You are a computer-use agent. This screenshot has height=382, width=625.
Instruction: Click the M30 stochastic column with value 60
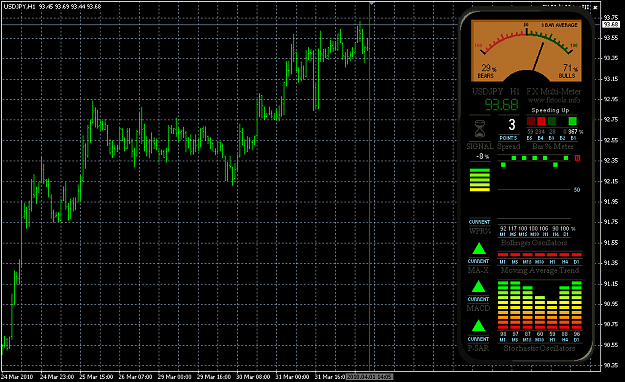click(x=540, y=312)
